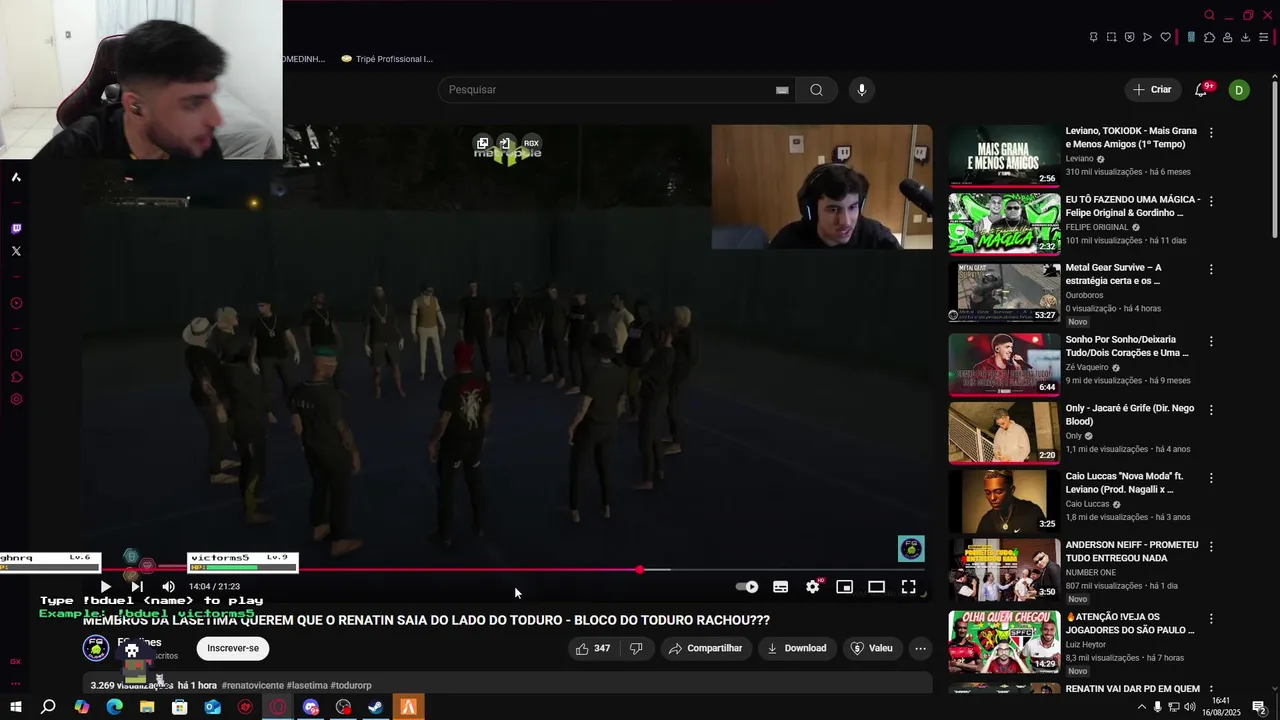Start voice search with microphone icon
This screenshot has width=1280, height=720.
(862, 90)
